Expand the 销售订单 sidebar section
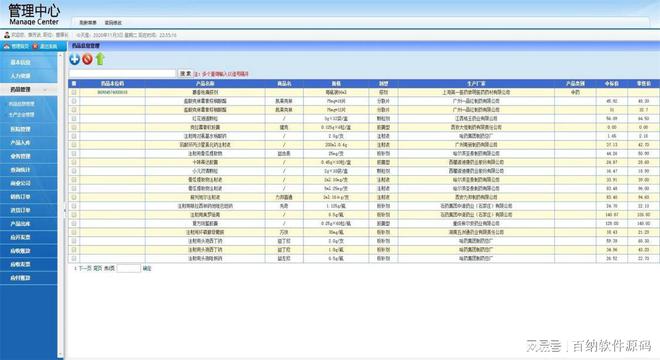The image size is (660, 360). click(x=29, y=197)
